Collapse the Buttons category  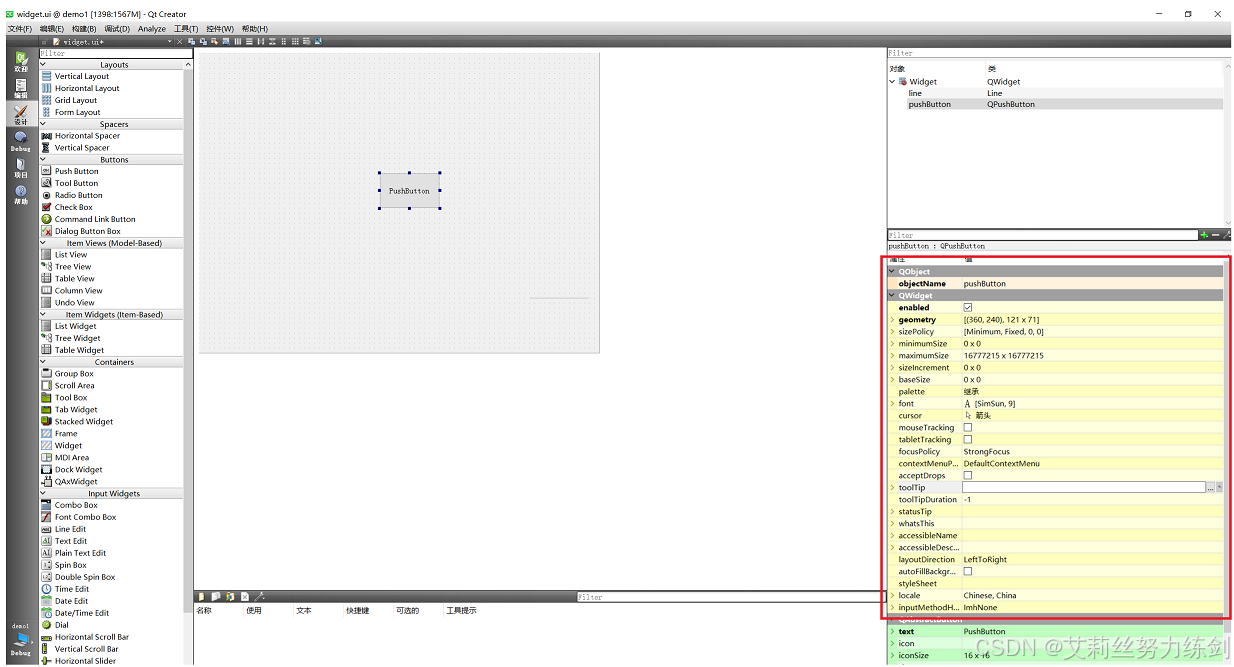[43, 159]
